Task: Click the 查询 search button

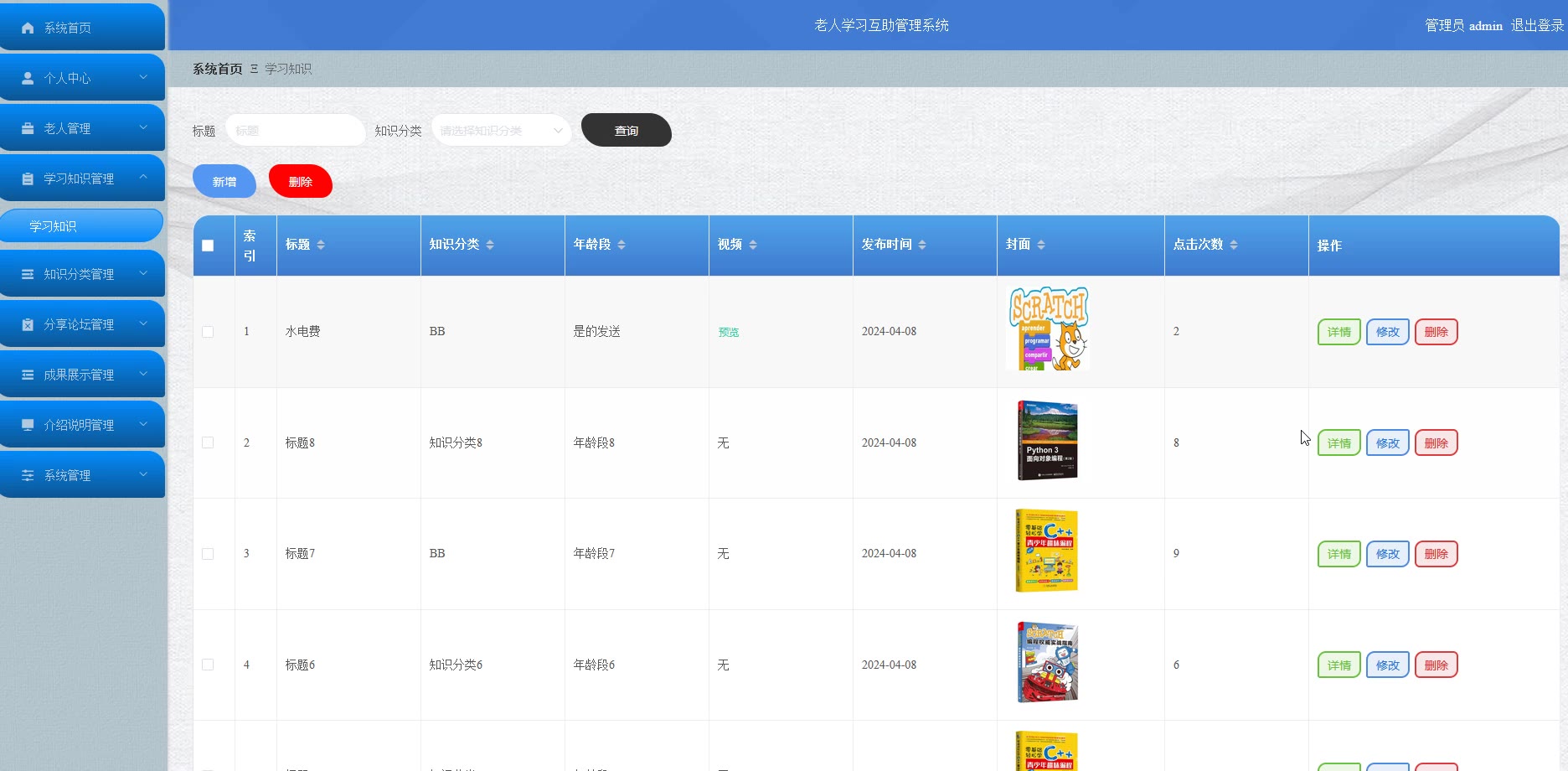Action: [627, 130]
